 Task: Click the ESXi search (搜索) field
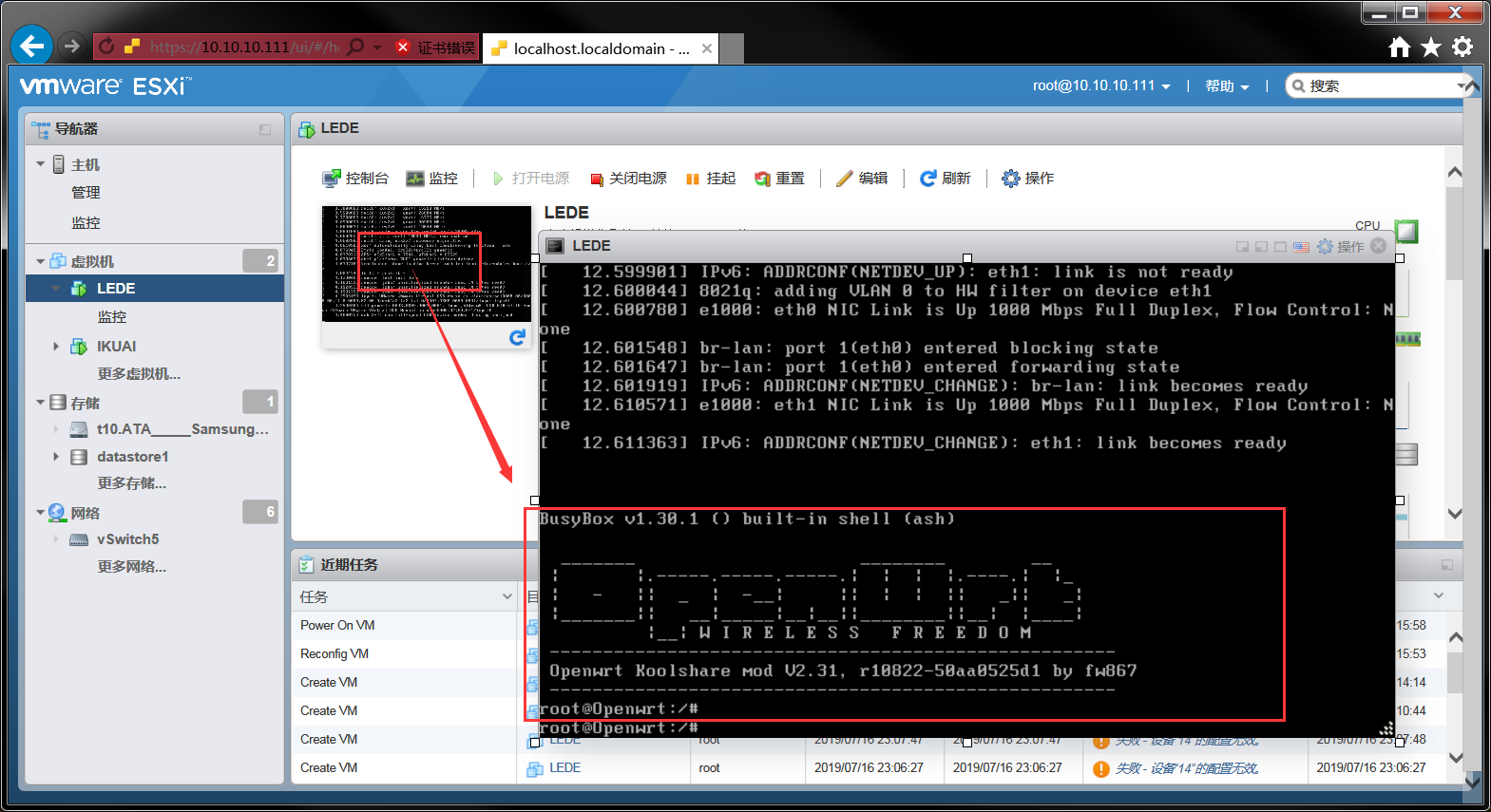[1380, 85]
